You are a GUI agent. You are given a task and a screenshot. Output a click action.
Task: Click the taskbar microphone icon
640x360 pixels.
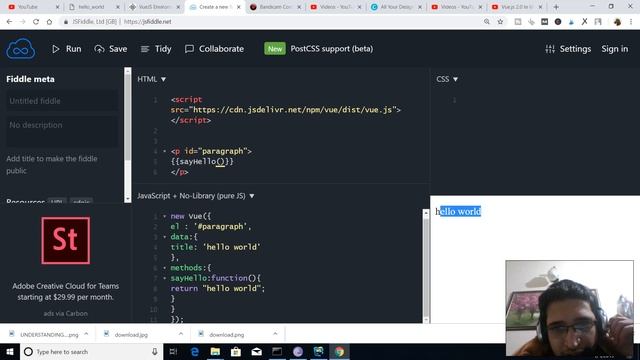tap(155, 351)
